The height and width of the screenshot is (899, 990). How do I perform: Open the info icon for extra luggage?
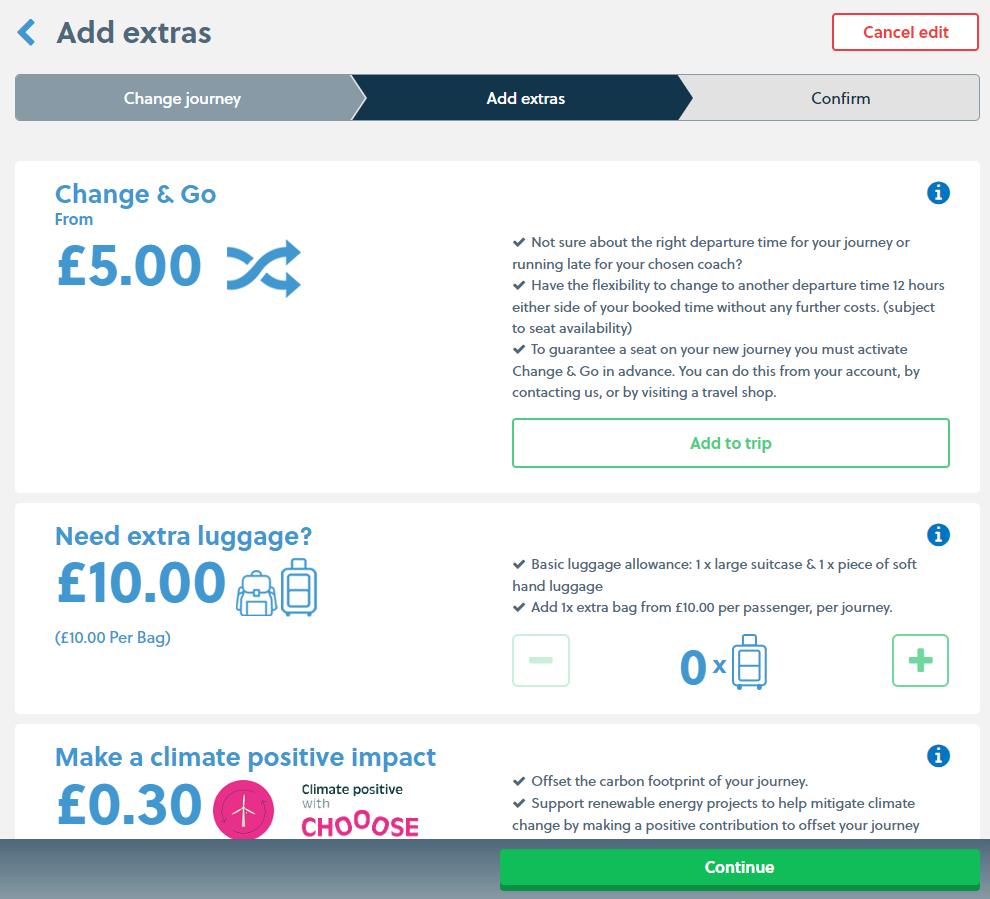pyautogui.click(x=938, y=535)
